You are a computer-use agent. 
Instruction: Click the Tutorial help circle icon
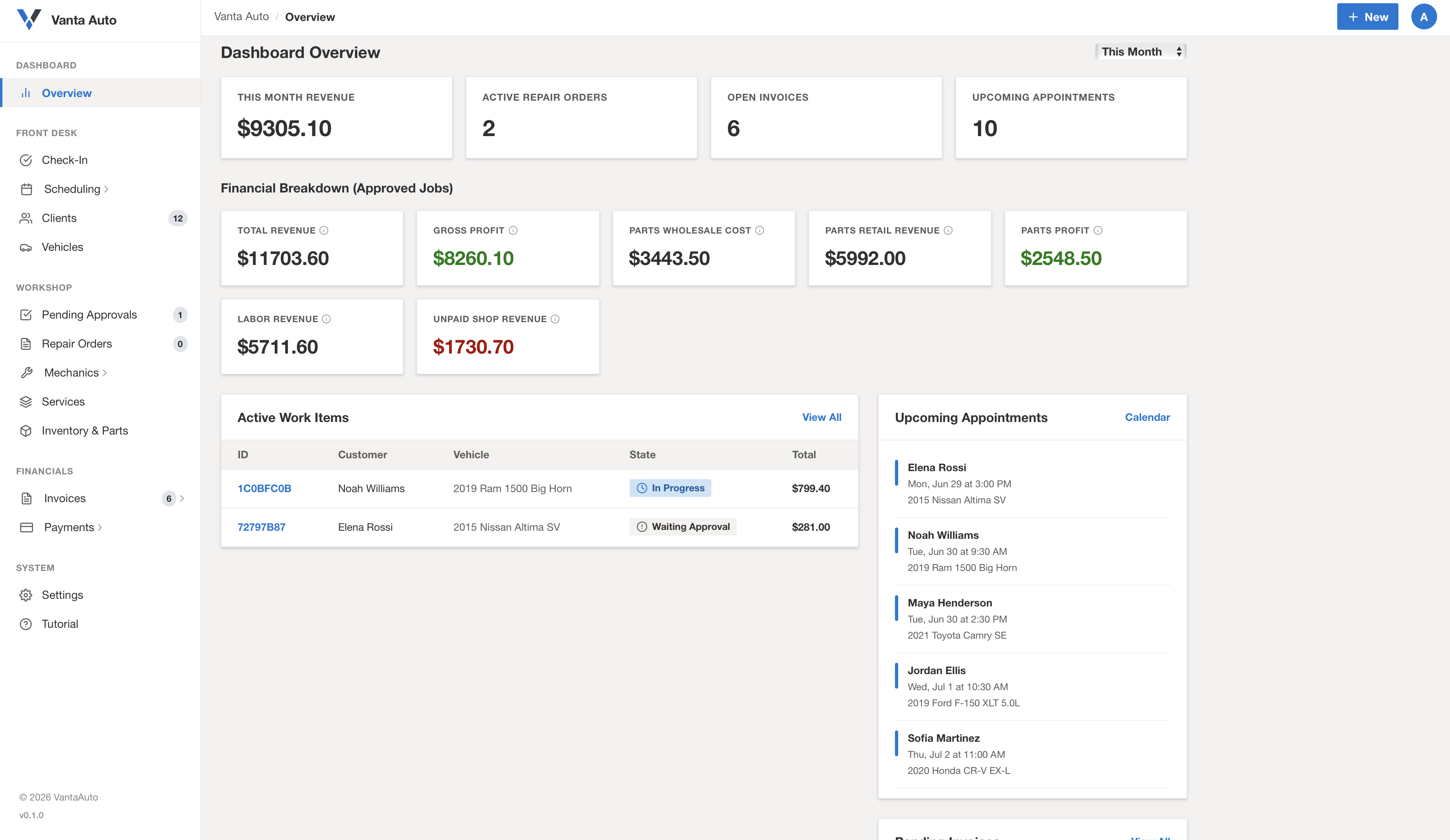click(x=26, y=624)
